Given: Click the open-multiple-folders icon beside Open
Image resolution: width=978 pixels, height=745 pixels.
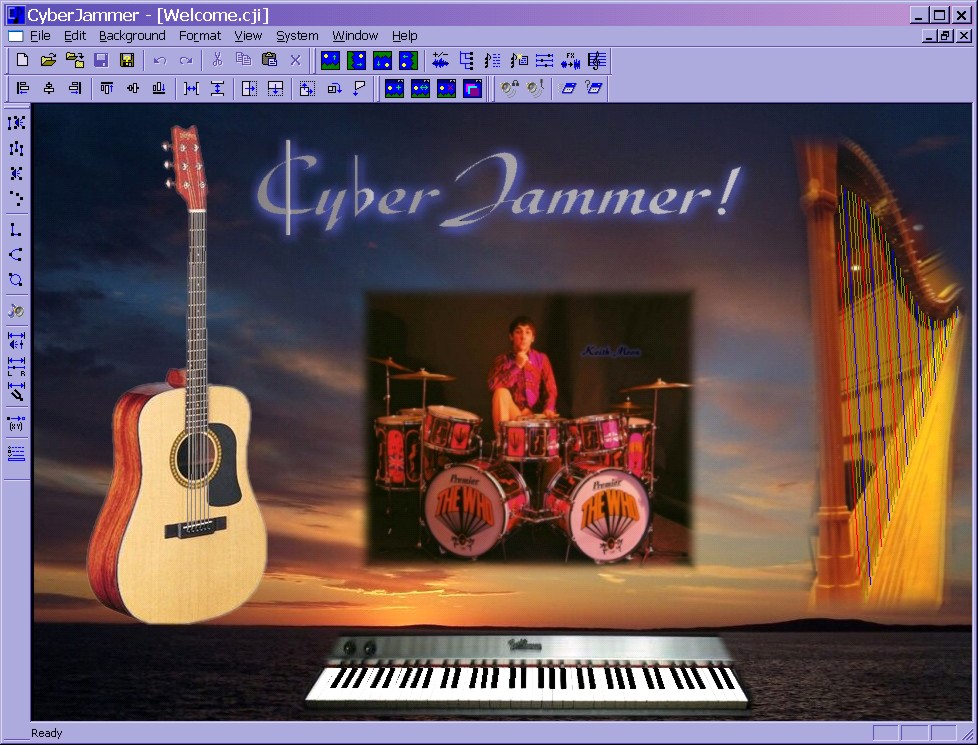Looking at the screenshot, I should pos(75,60).
